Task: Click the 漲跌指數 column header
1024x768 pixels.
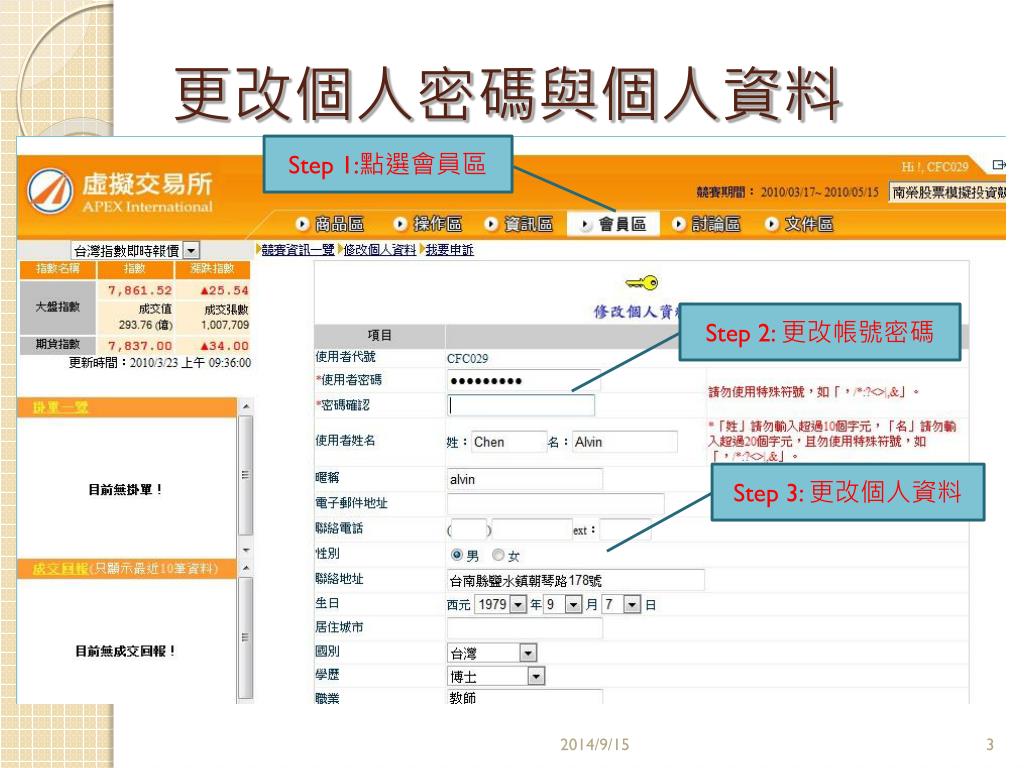Action: (212, 269)
